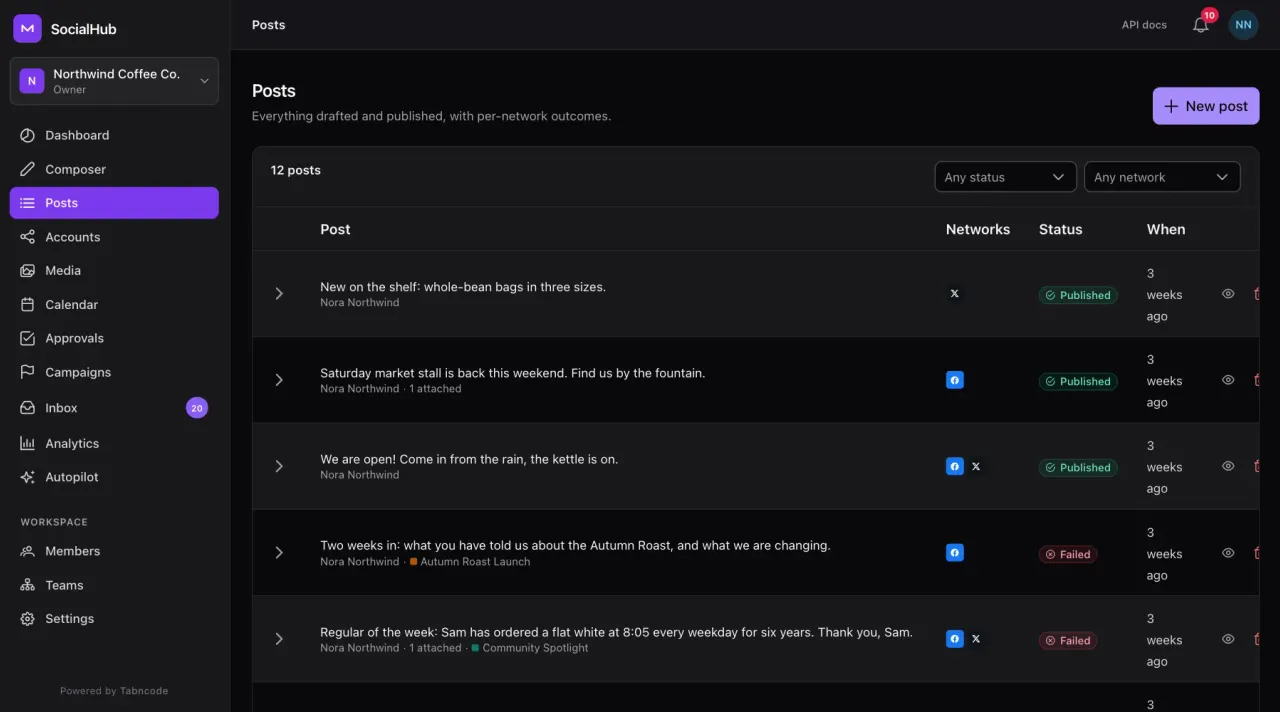Expand the Autumn Roast feedback post row
Screen dimensions: 1280x712
pos(279,552)
